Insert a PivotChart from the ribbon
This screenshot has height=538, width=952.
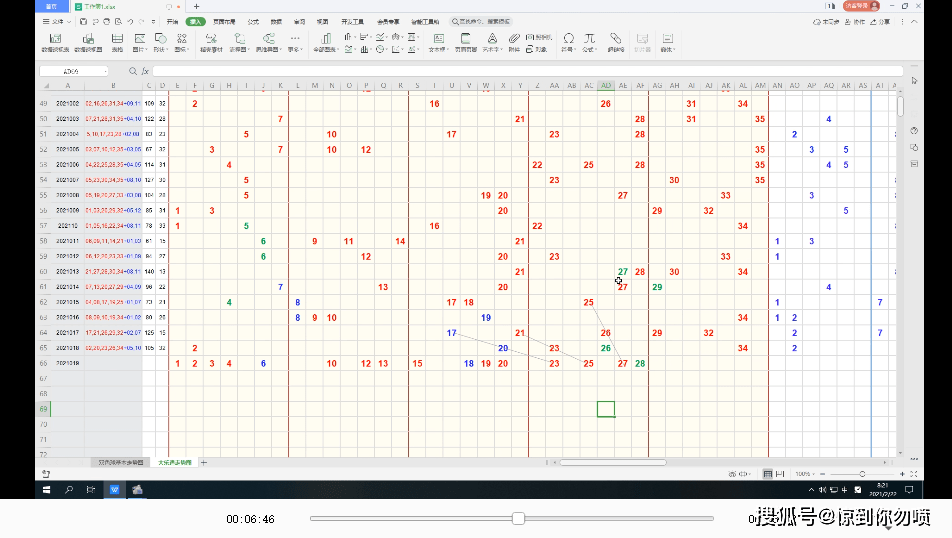88,42
